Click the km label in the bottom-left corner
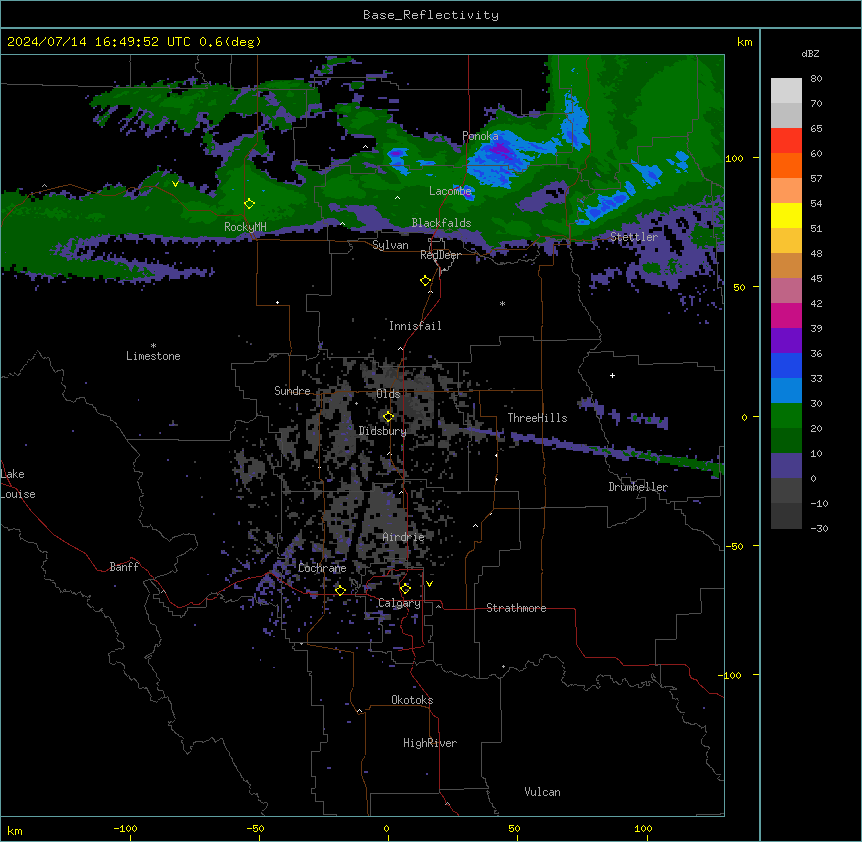The width and height of the screenshot is (862, 842). point(15,830)
